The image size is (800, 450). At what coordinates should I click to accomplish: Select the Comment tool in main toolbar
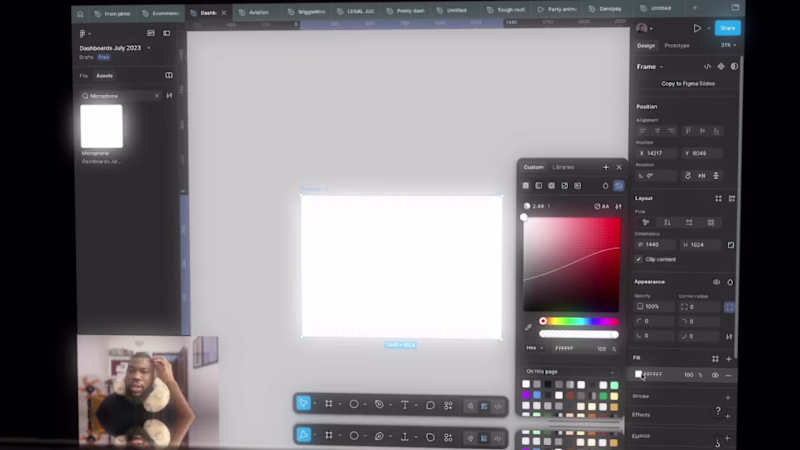pyautogui.click(x=430, y=405)
